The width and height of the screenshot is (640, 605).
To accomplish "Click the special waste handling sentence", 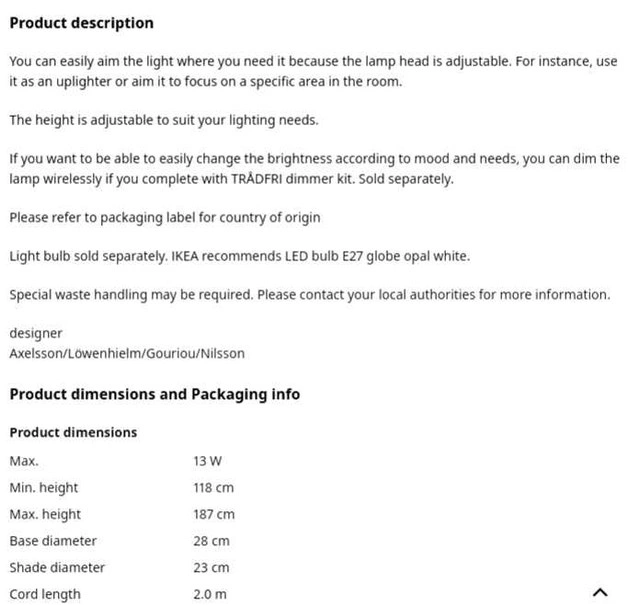I will pyautogui.click(x=309, y=294).
